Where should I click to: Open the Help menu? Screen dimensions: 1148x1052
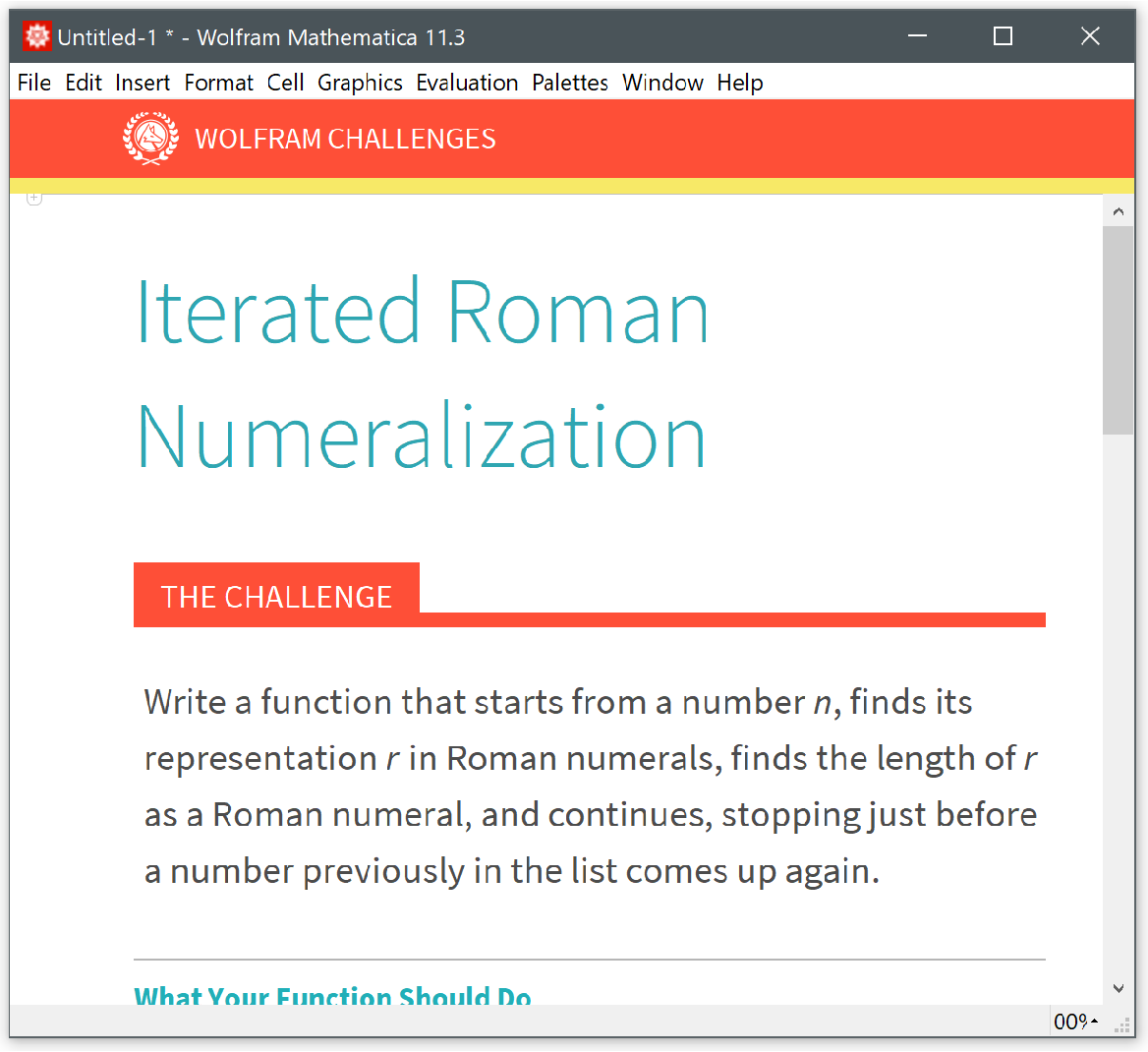(x=739, y=83)
